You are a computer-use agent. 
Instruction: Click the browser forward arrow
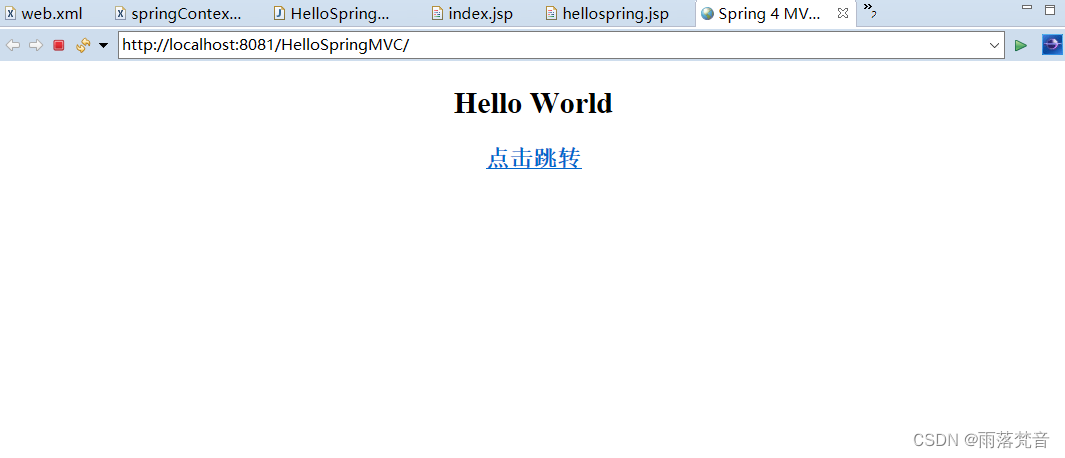coord(35,46)
